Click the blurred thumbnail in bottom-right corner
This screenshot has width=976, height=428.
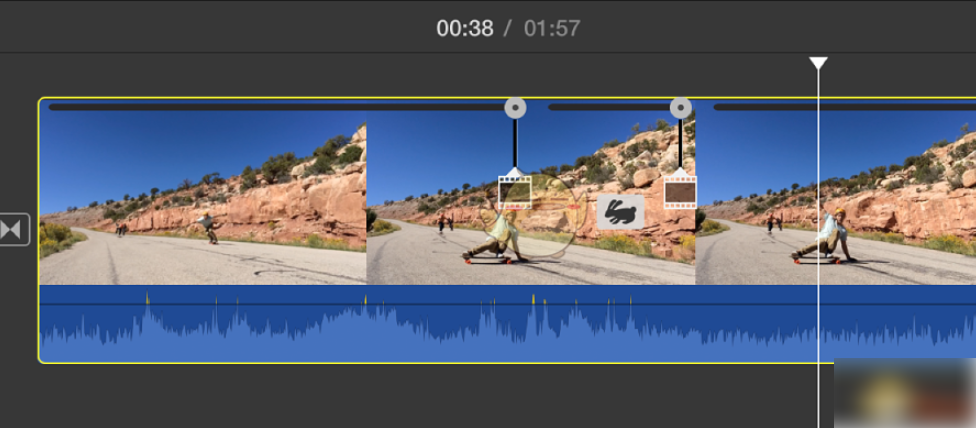pyautogui.click(x=905, y=395)
